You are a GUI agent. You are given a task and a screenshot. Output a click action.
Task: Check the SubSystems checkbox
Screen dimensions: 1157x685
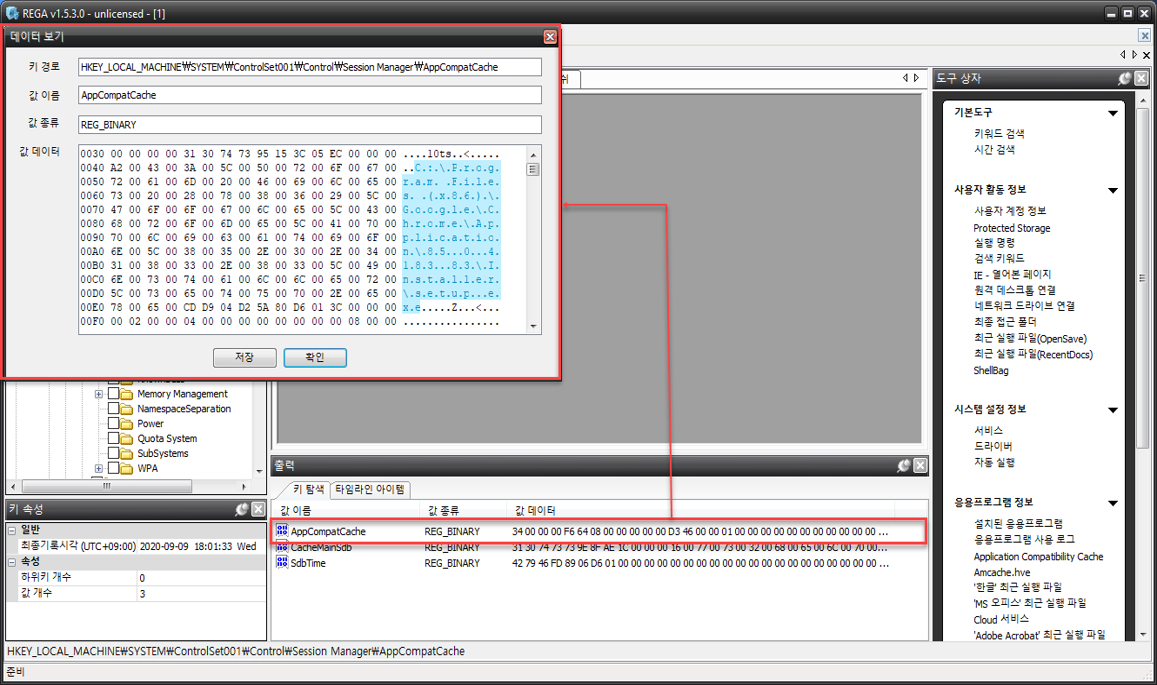point(114,452)
